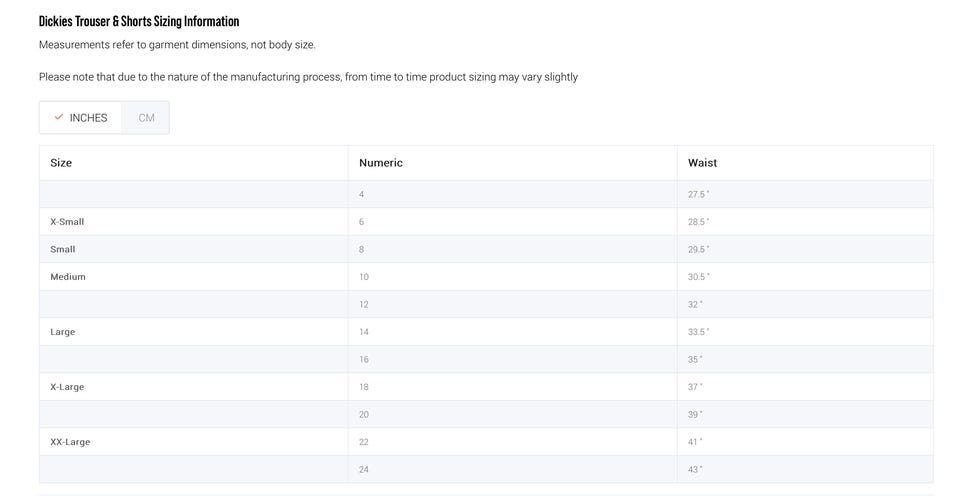This screenshot has height=496, width=960.
Task: Click the manufacturing process sizing note
Action: 309,77
